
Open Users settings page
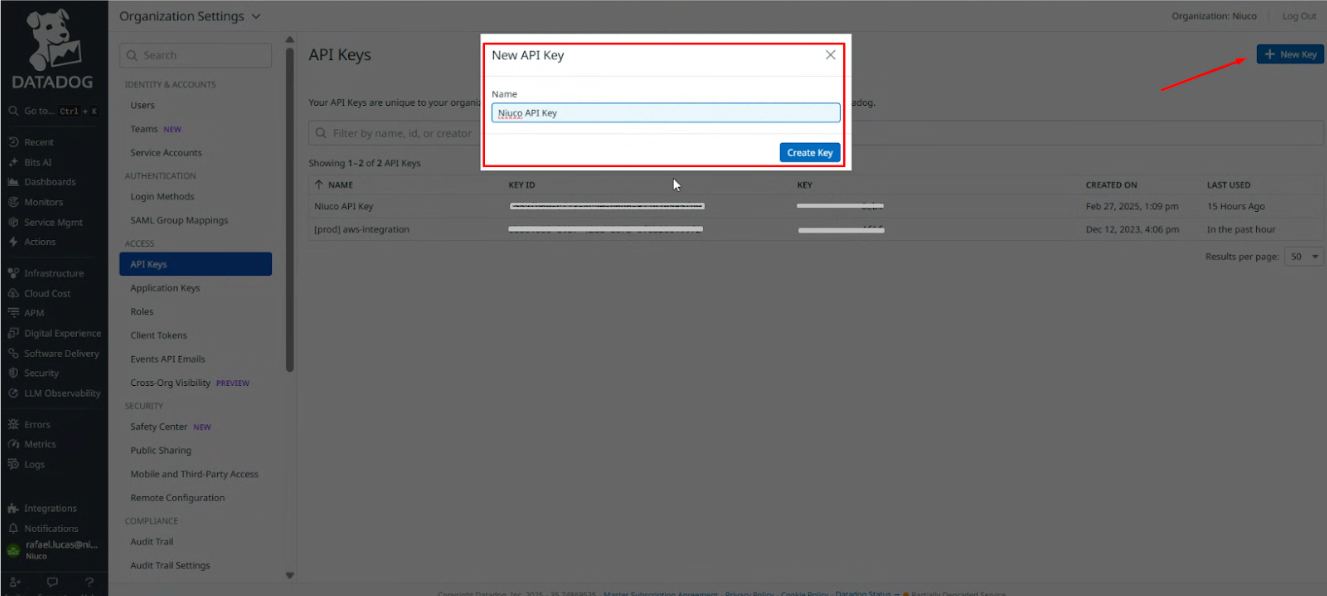(x=142, y=105)
